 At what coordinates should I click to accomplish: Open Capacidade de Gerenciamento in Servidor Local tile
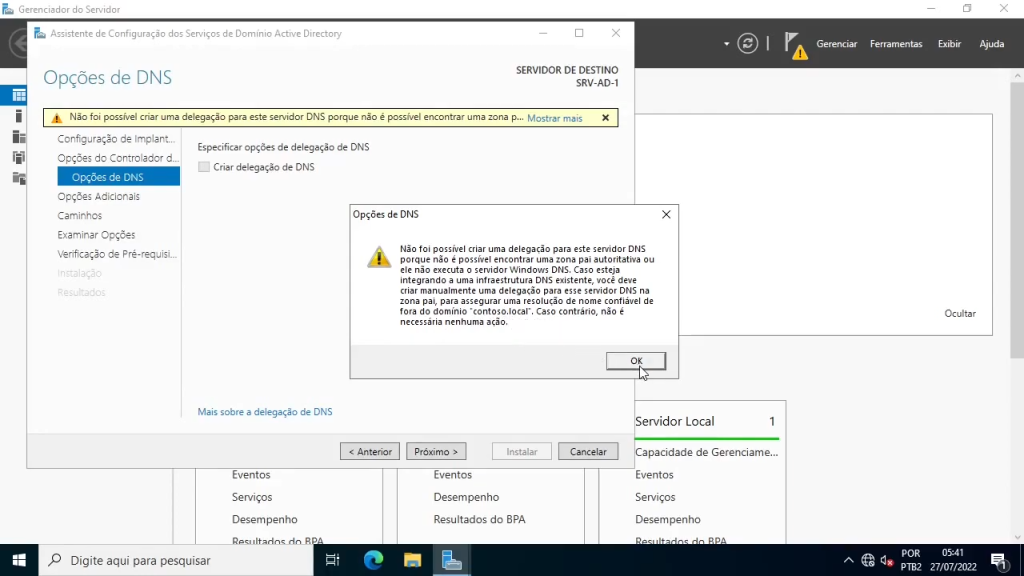706,452
